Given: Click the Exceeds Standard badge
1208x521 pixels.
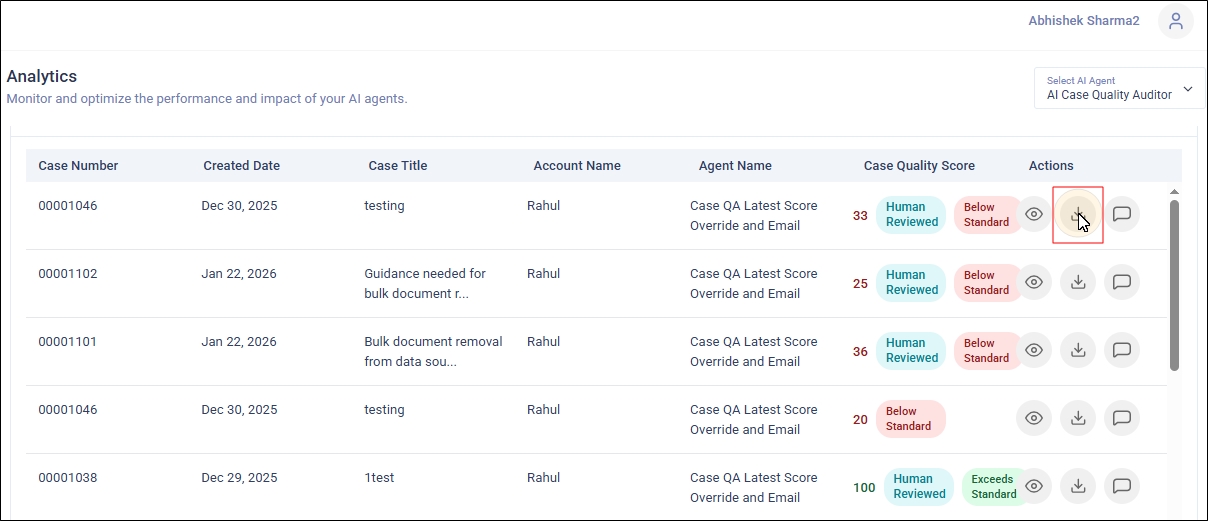Looking at the screenshot, I should [x=993, y=486].
